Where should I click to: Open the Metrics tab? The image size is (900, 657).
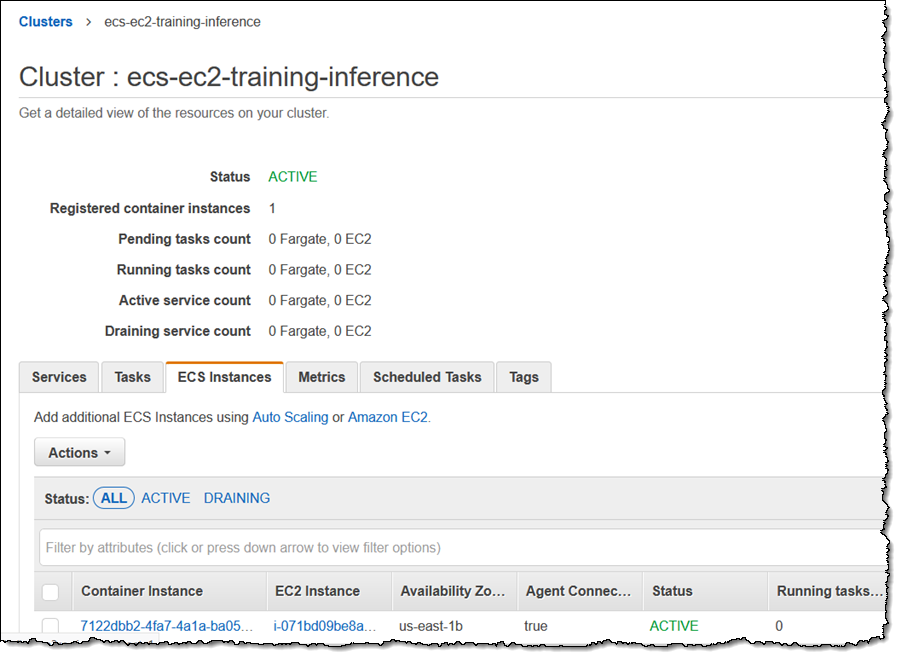[x=321, y=377]
